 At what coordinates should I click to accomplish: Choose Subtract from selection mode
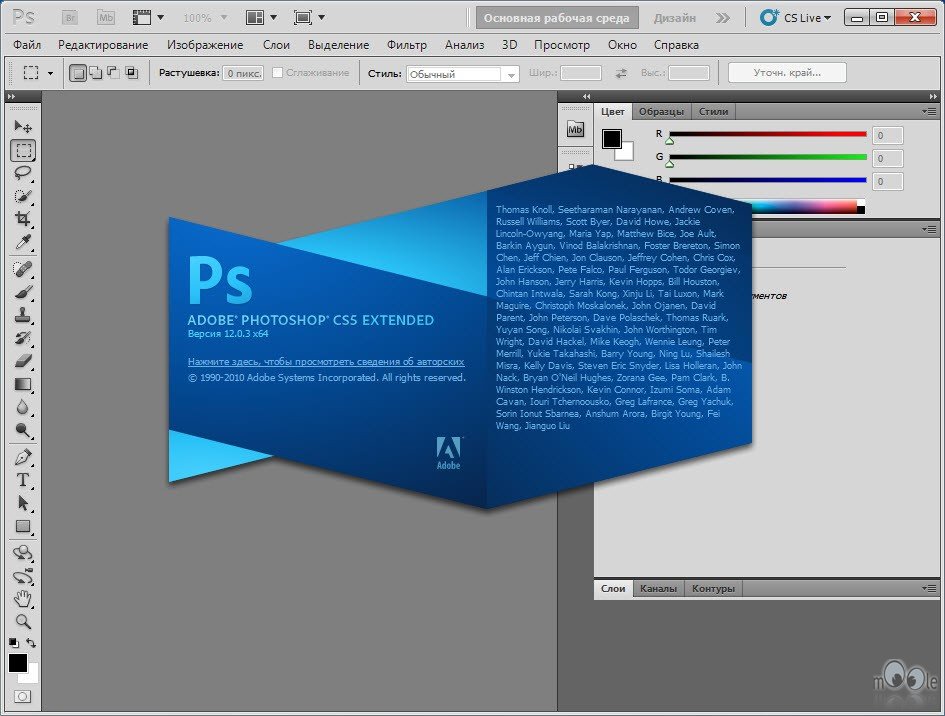click(113, 73)
